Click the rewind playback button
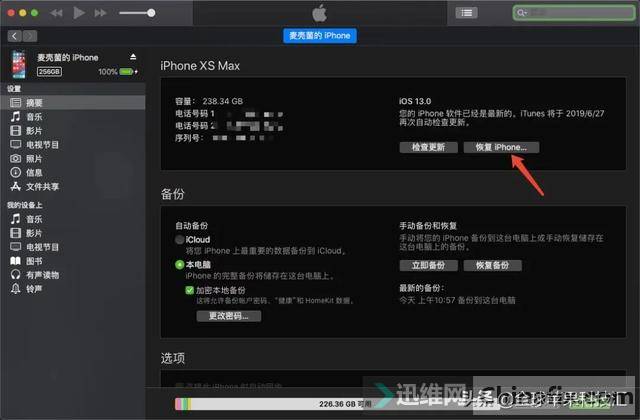This screenshot has width=640, height=420. click(56, 13)
